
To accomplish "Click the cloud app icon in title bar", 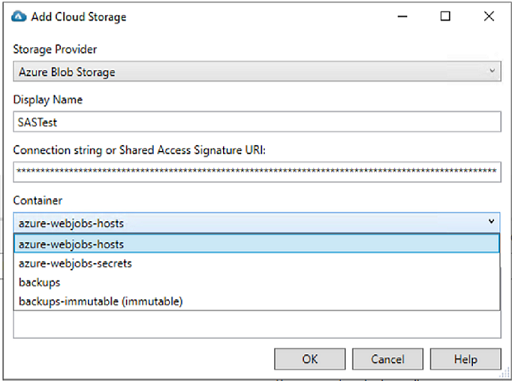I will click(19, 16).
